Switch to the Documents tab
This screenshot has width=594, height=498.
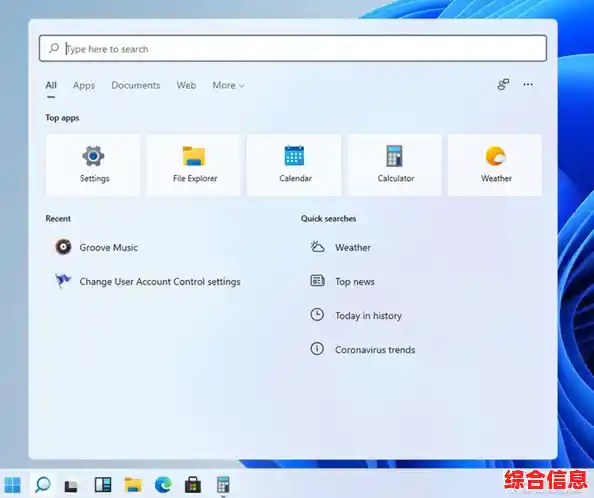136,85
